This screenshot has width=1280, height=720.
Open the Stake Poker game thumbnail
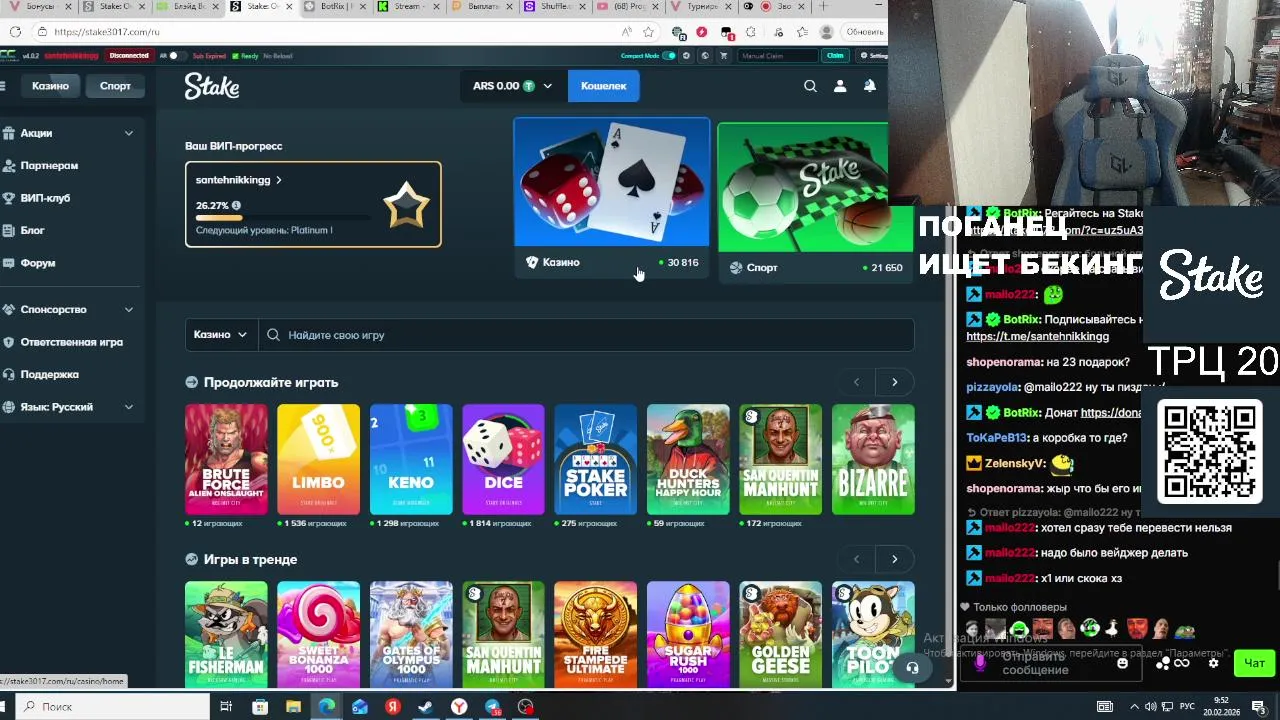click(x=595, y=459)
